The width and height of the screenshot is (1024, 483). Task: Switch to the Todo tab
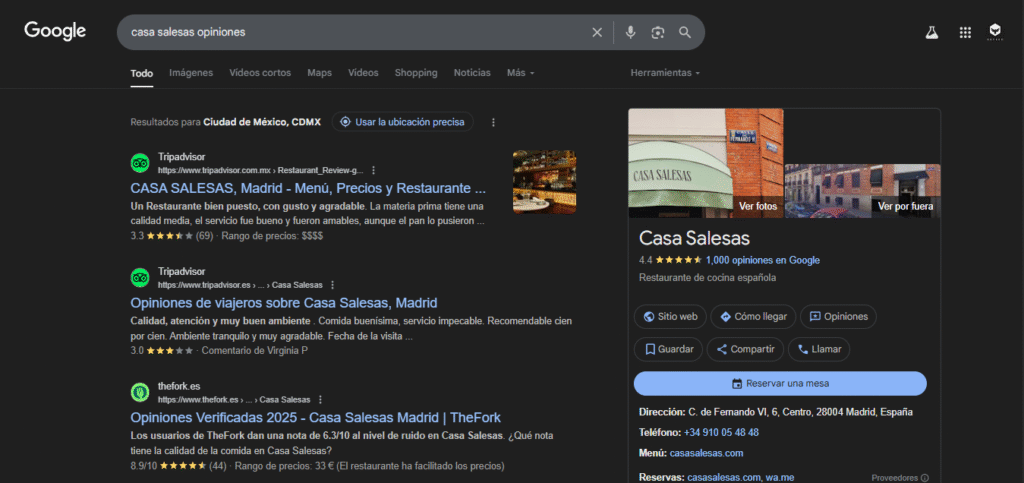142,73
